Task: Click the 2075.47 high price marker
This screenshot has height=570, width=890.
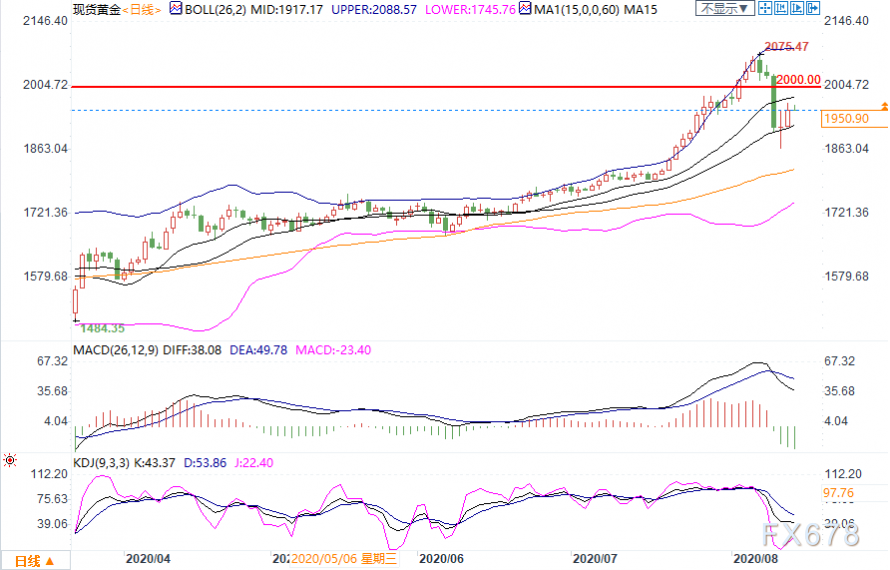Action: [786, 47]
